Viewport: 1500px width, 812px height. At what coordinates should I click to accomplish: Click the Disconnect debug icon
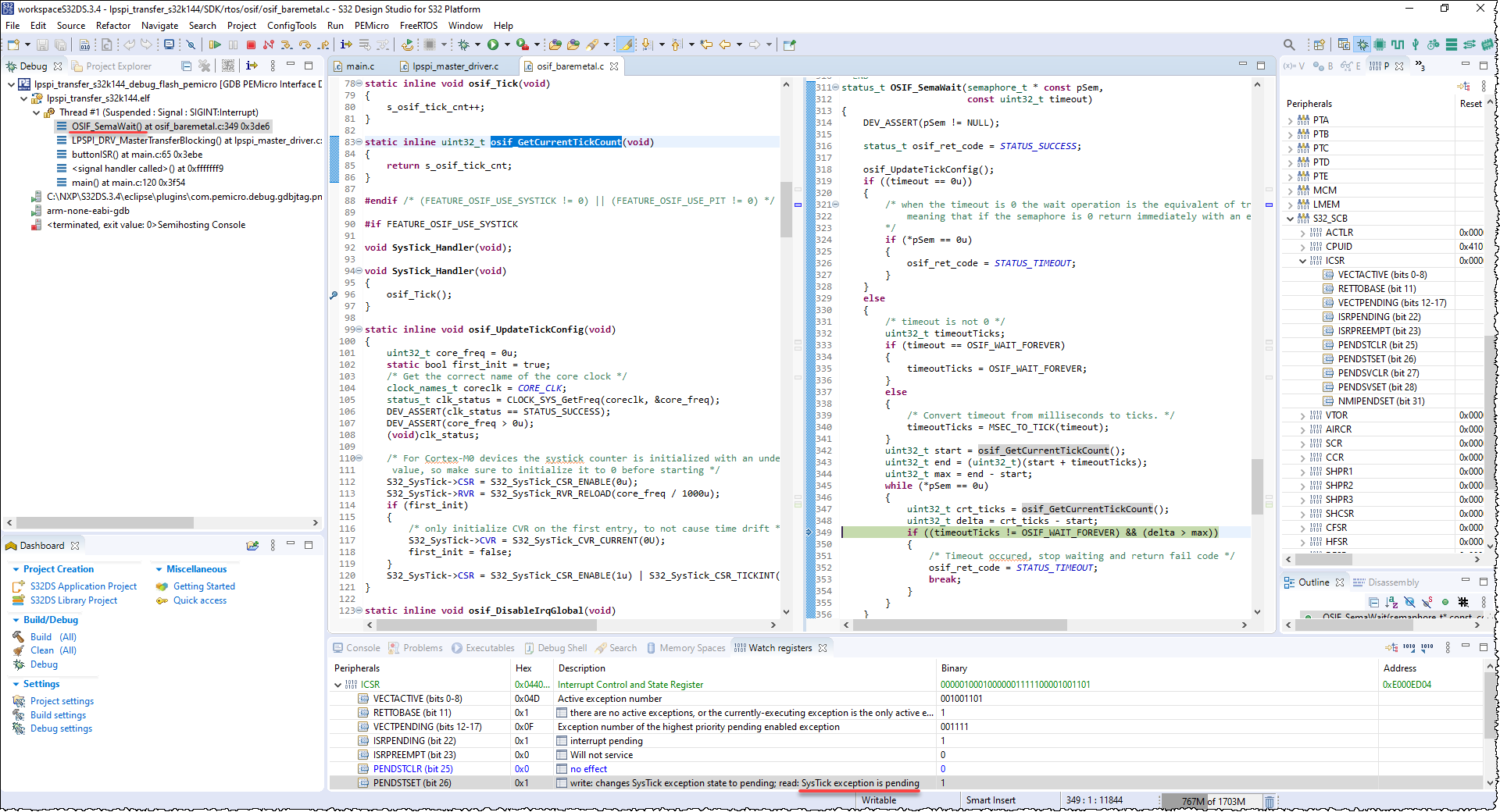pyautogui.click(x=268, y=45)
